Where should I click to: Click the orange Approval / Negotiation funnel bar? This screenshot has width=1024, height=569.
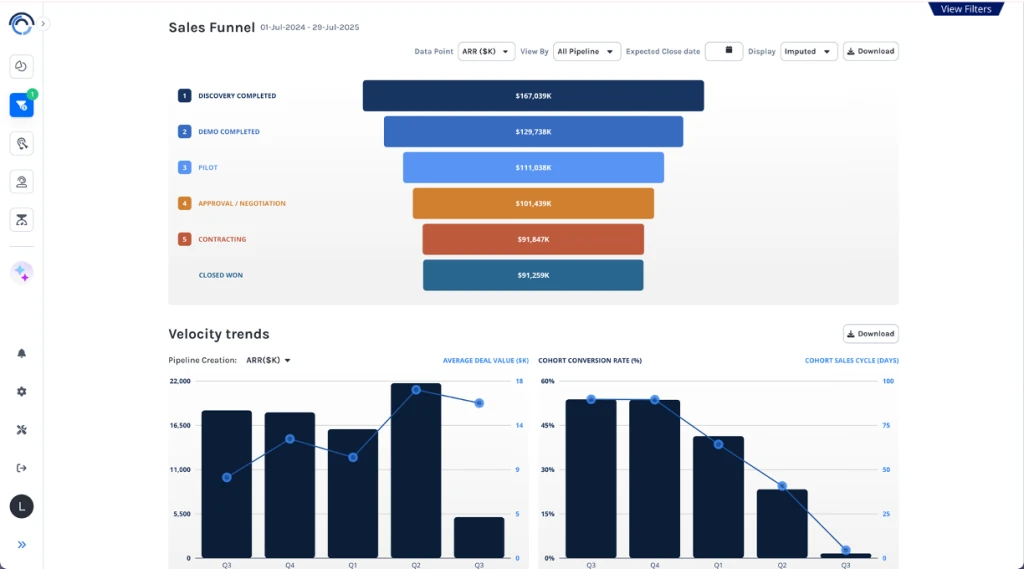(x=533, y=204)
